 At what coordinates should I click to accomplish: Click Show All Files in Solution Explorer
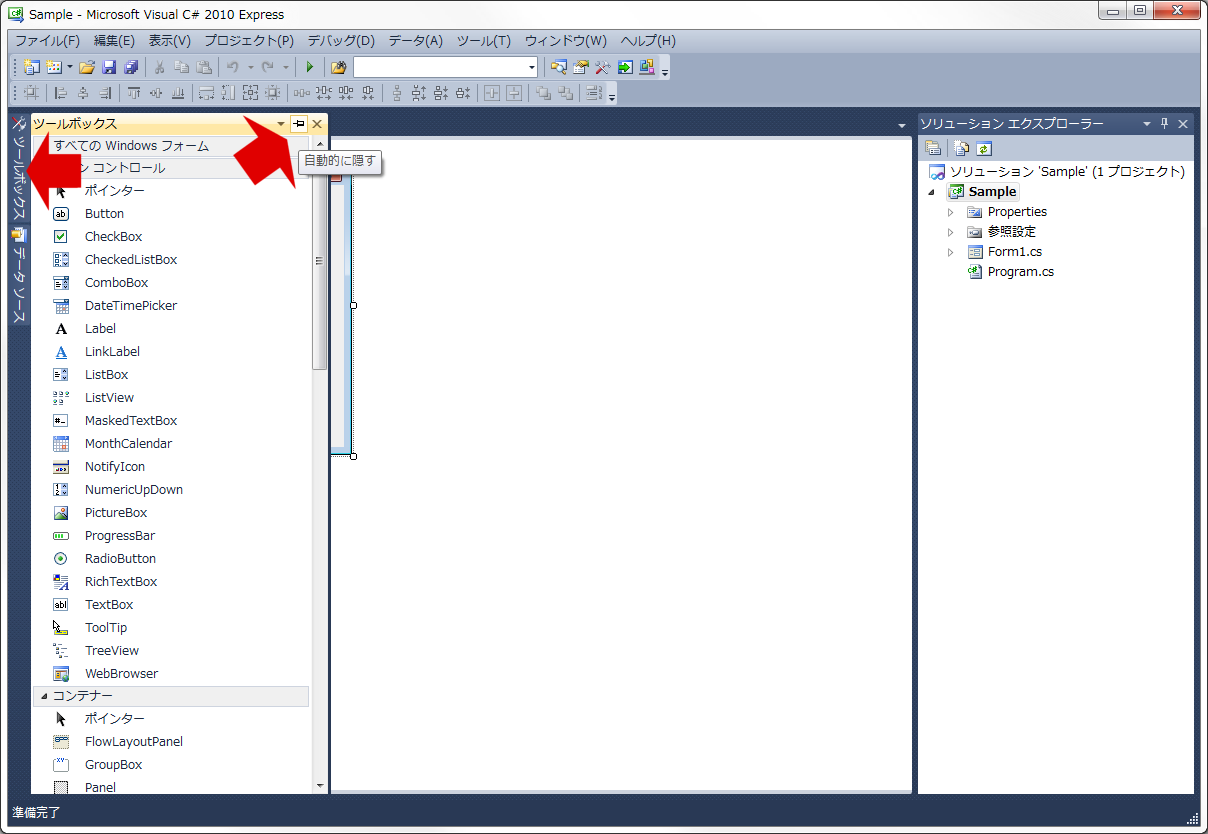point(961,148)
